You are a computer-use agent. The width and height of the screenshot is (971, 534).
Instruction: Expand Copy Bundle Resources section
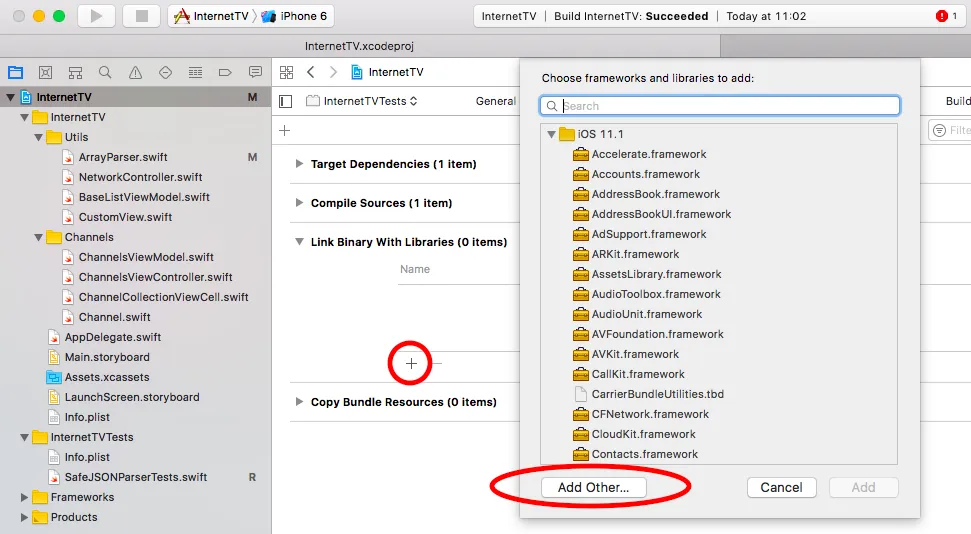299,402
